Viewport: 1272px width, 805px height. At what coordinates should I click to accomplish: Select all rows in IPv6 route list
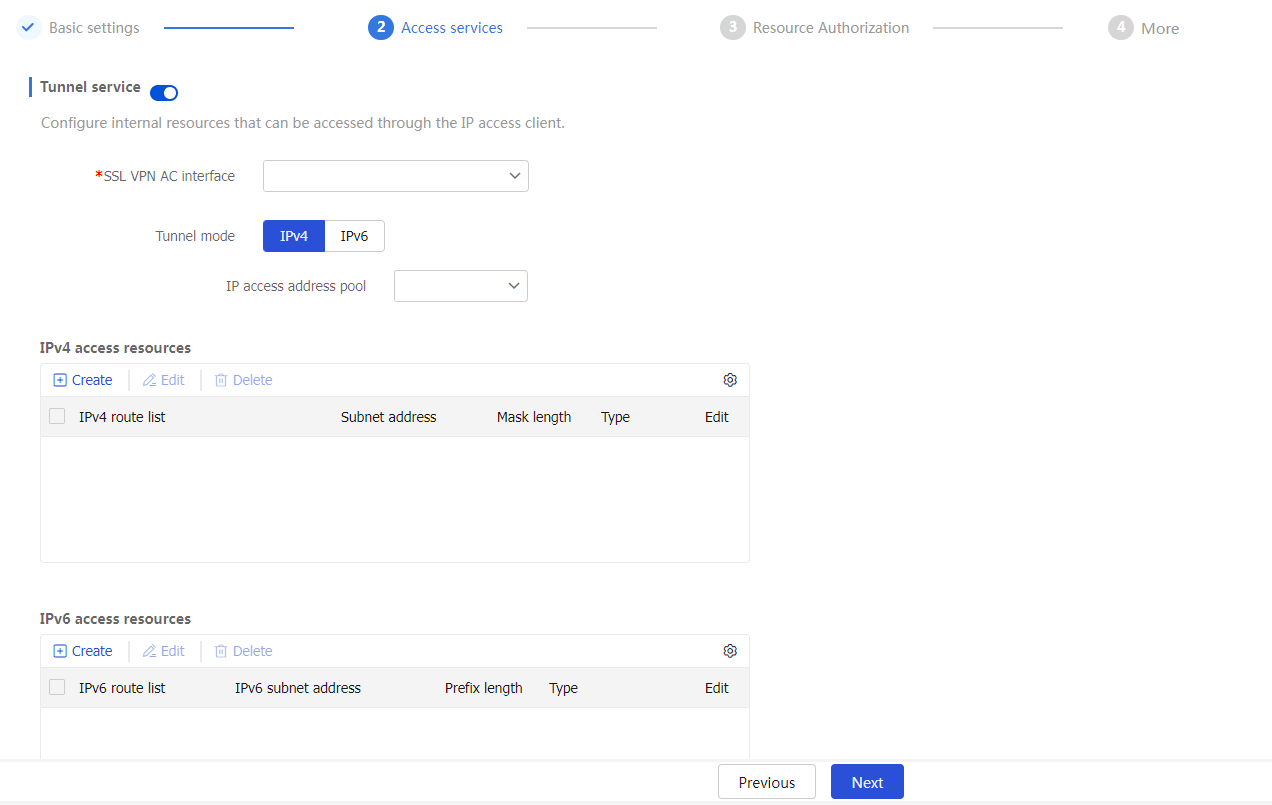click(57, 688)
